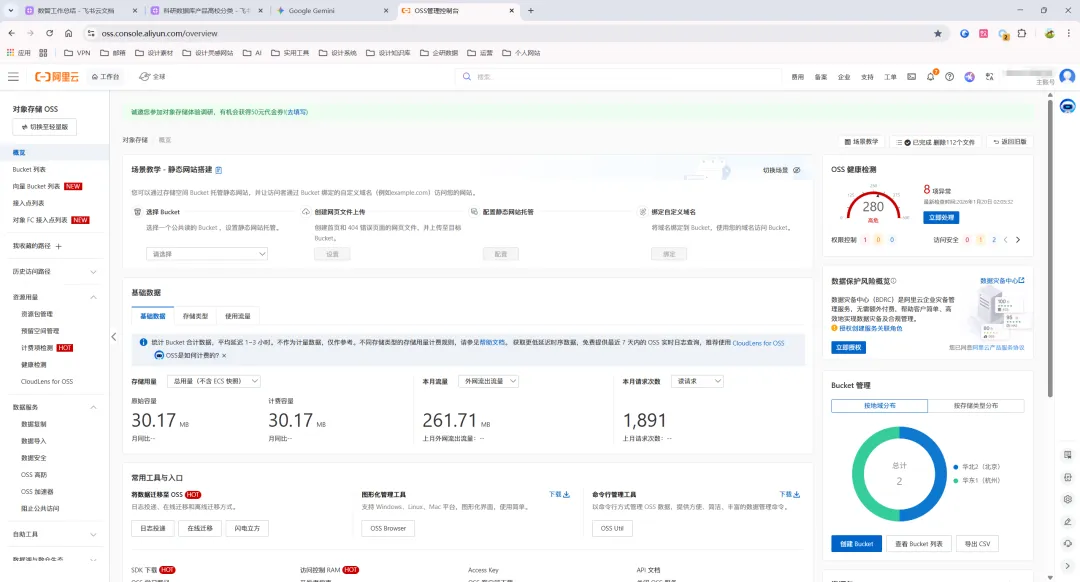Click the 创建 Bucket button
This screenshot has width=1080, height=582.
856,543
